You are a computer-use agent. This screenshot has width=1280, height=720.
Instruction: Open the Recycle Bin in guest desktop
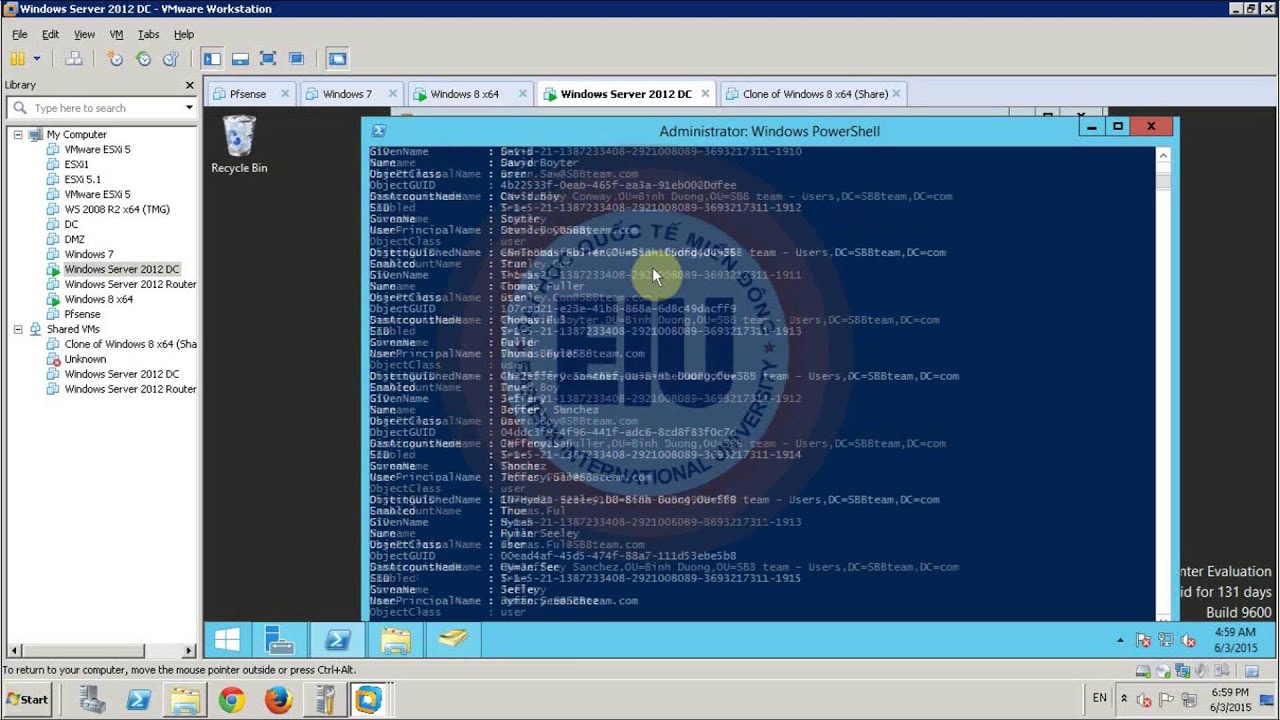click(x=239, y=145)
